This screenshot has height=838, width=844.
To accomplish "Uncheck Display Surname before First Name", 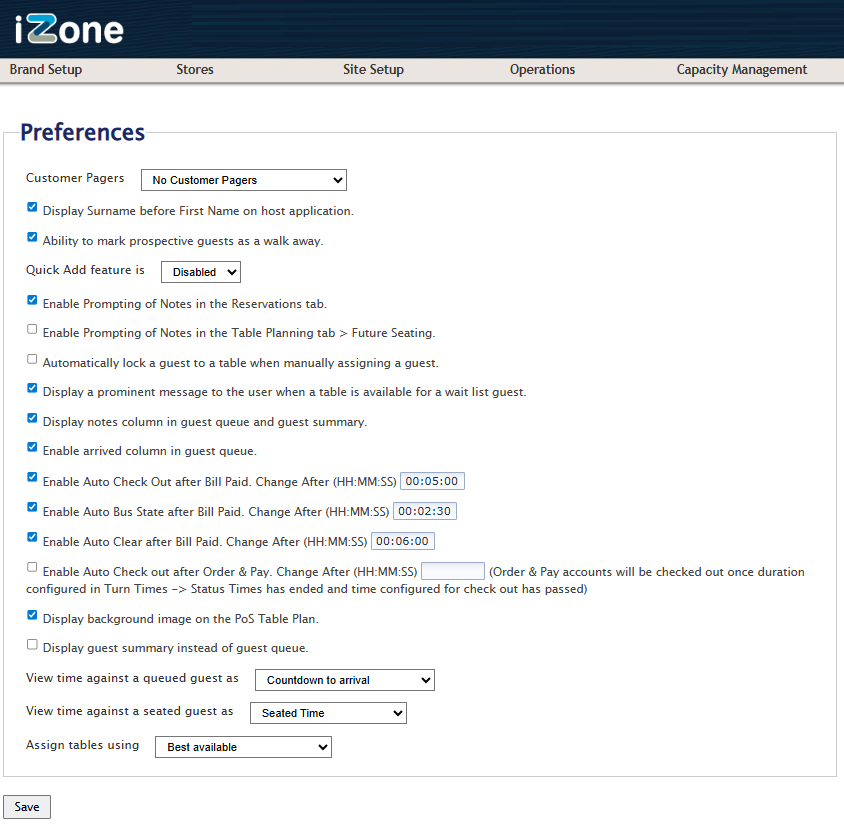I will pos(33,208).
